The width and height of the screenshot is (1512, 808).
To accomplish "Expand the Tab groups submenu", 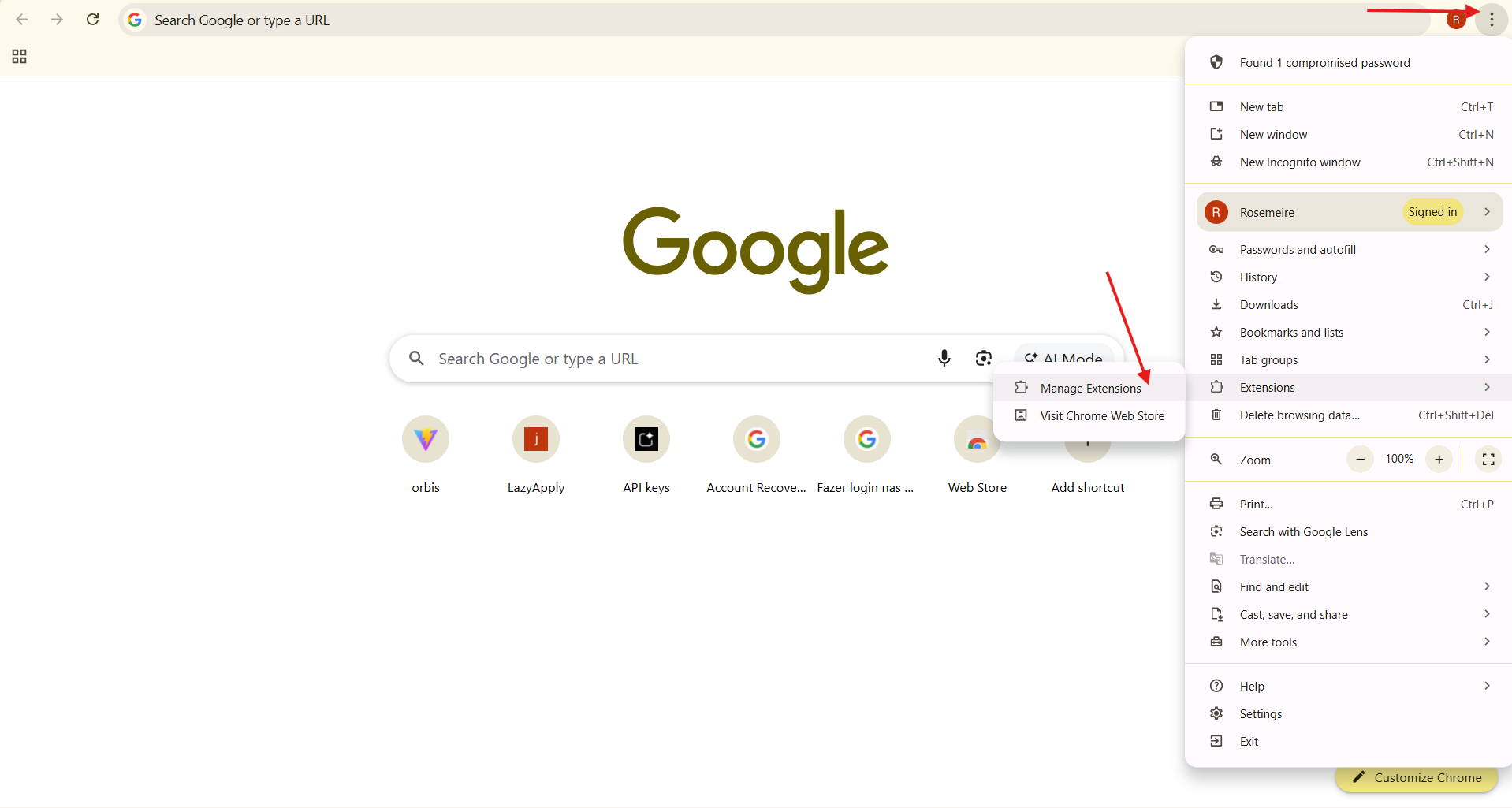I will point(1487,359).
